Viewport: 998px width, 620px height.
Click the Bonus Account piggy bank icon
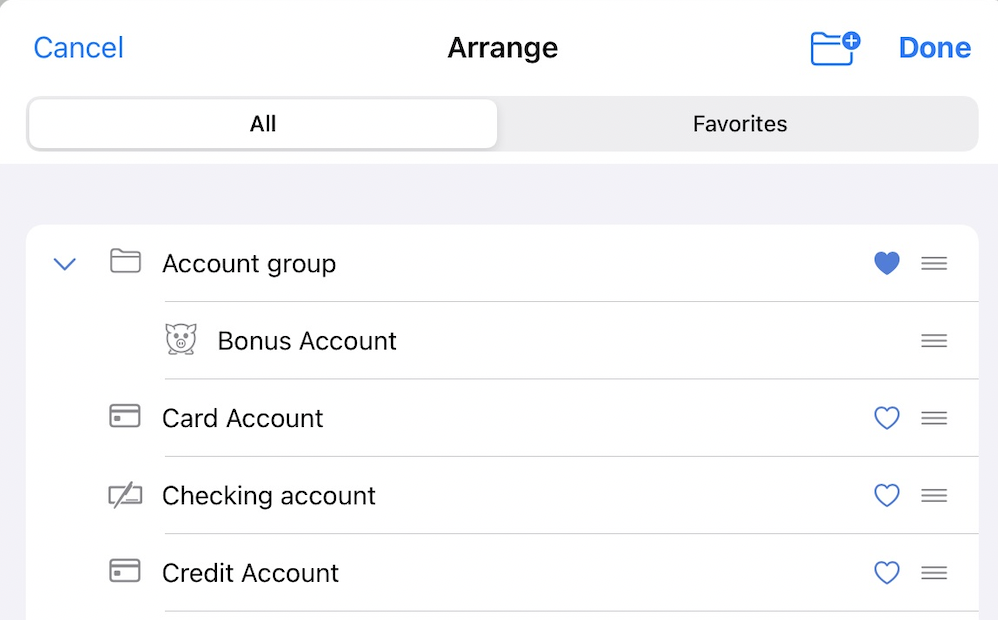pyautogui.click(x=181, y=340)
